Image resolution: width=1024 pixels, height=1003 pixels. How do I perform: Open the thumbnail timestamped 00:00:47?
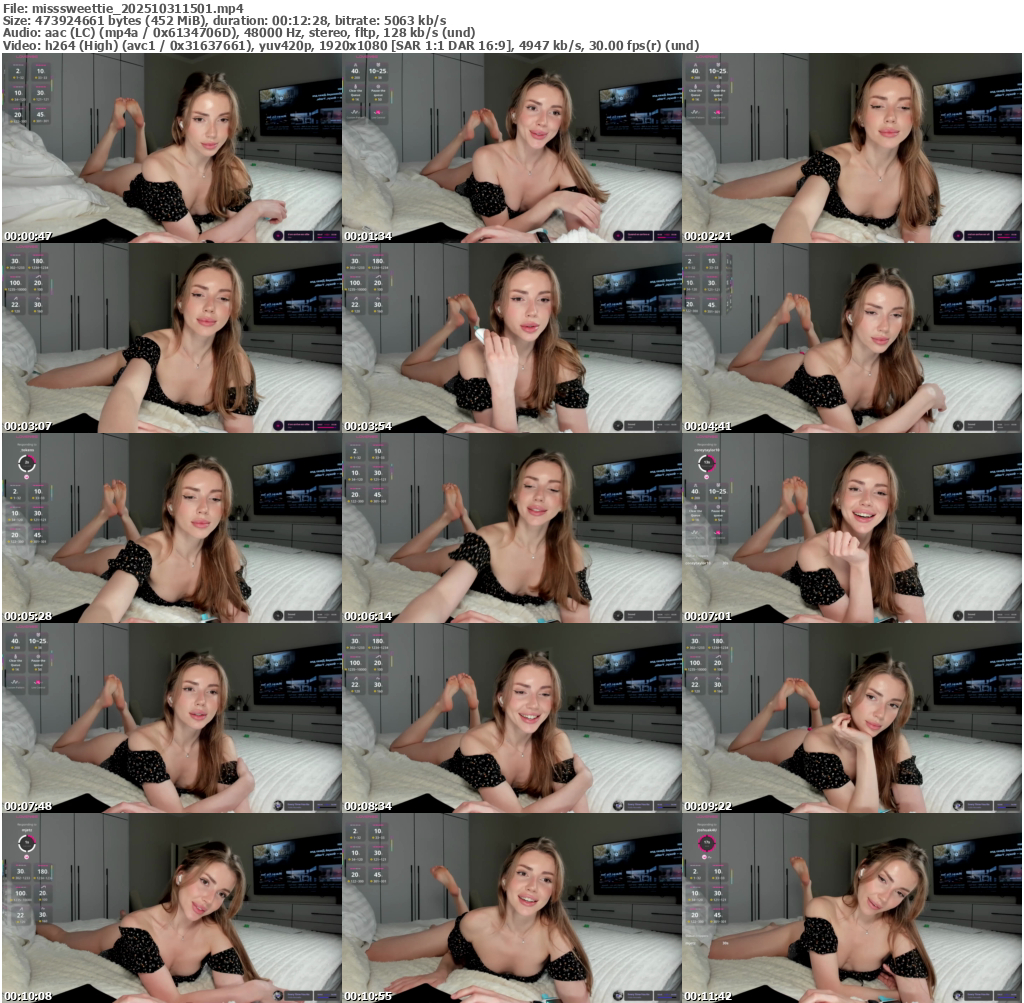pos(172,148)
